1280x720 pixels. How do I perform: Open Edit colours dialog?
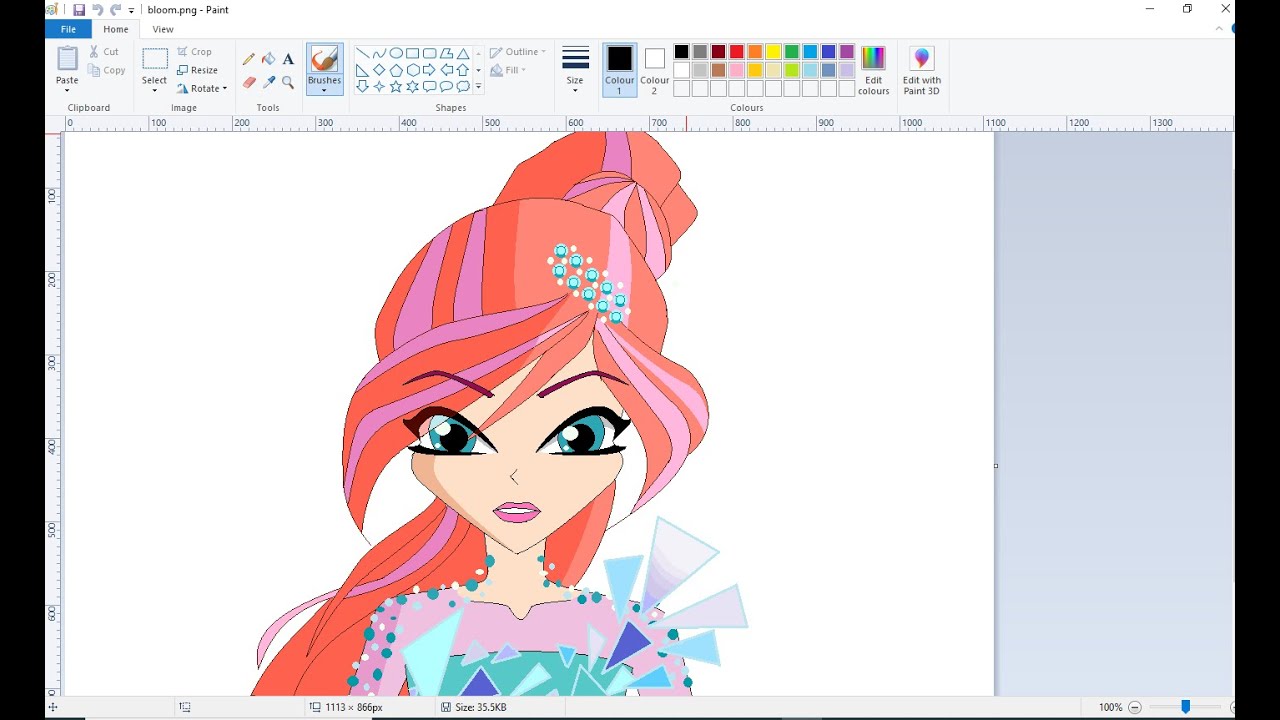(873, 70)
